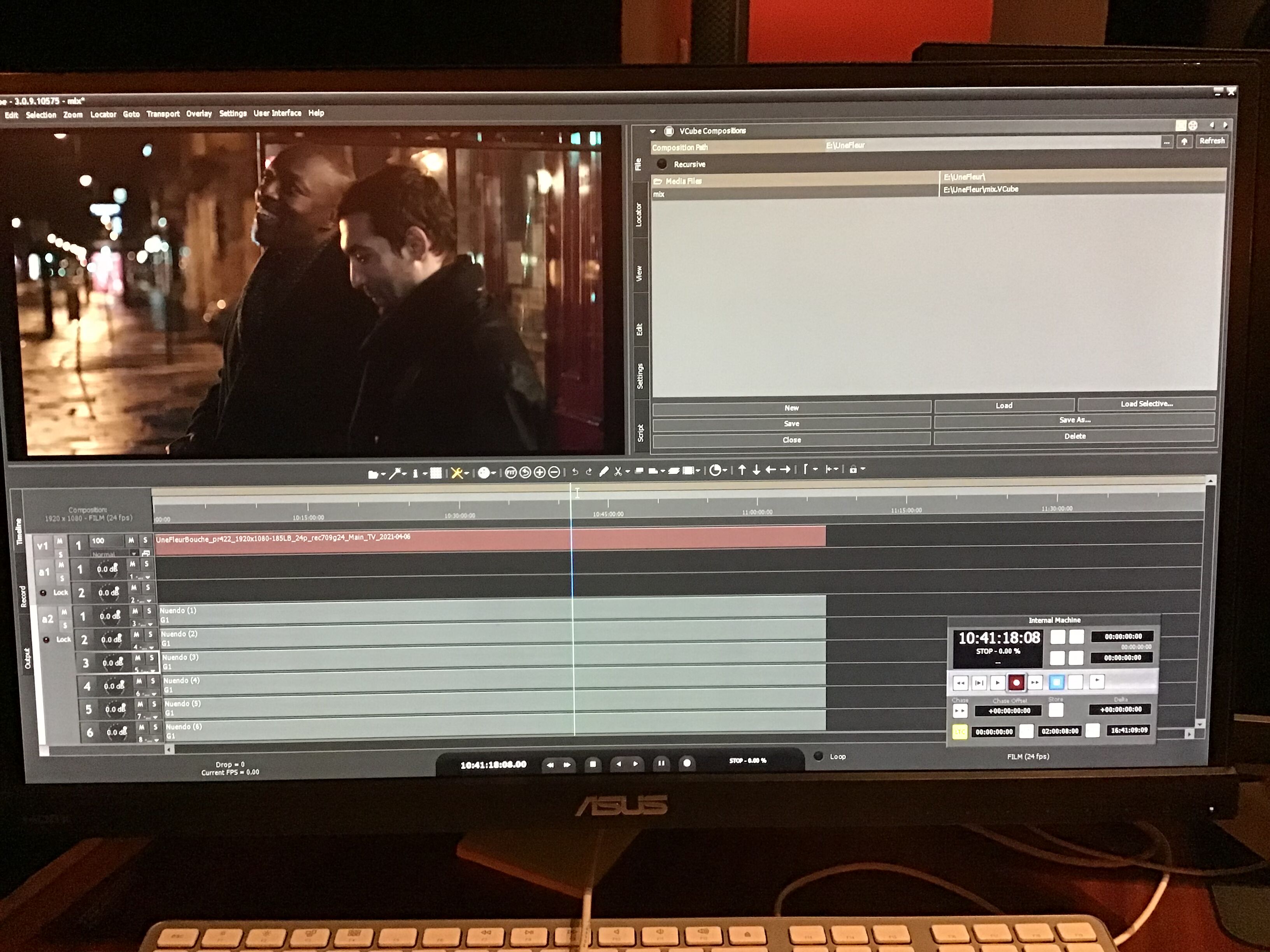Screen dimensions: 1270x952
Task: Click the zoom out minus icon
Action: click(554, 472)
